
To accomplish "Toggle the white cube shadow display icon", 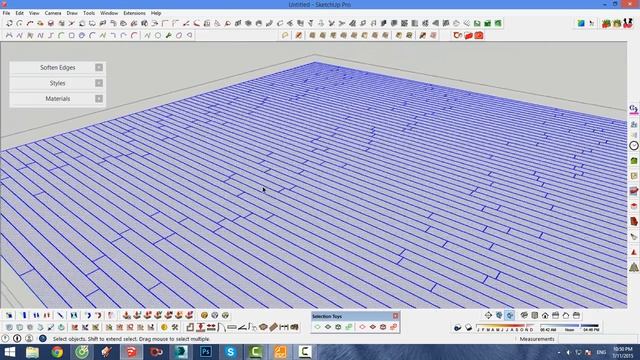I will coord(469,327).
